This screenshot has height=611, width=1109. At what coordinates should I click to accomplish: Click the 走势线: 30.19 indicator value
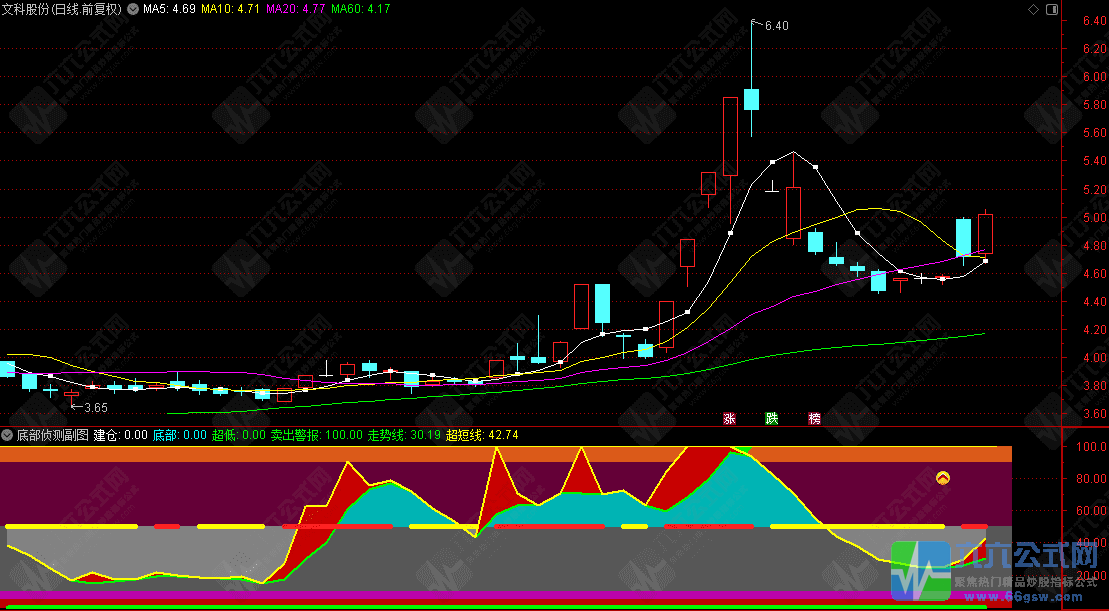click(x=404, y=435)
